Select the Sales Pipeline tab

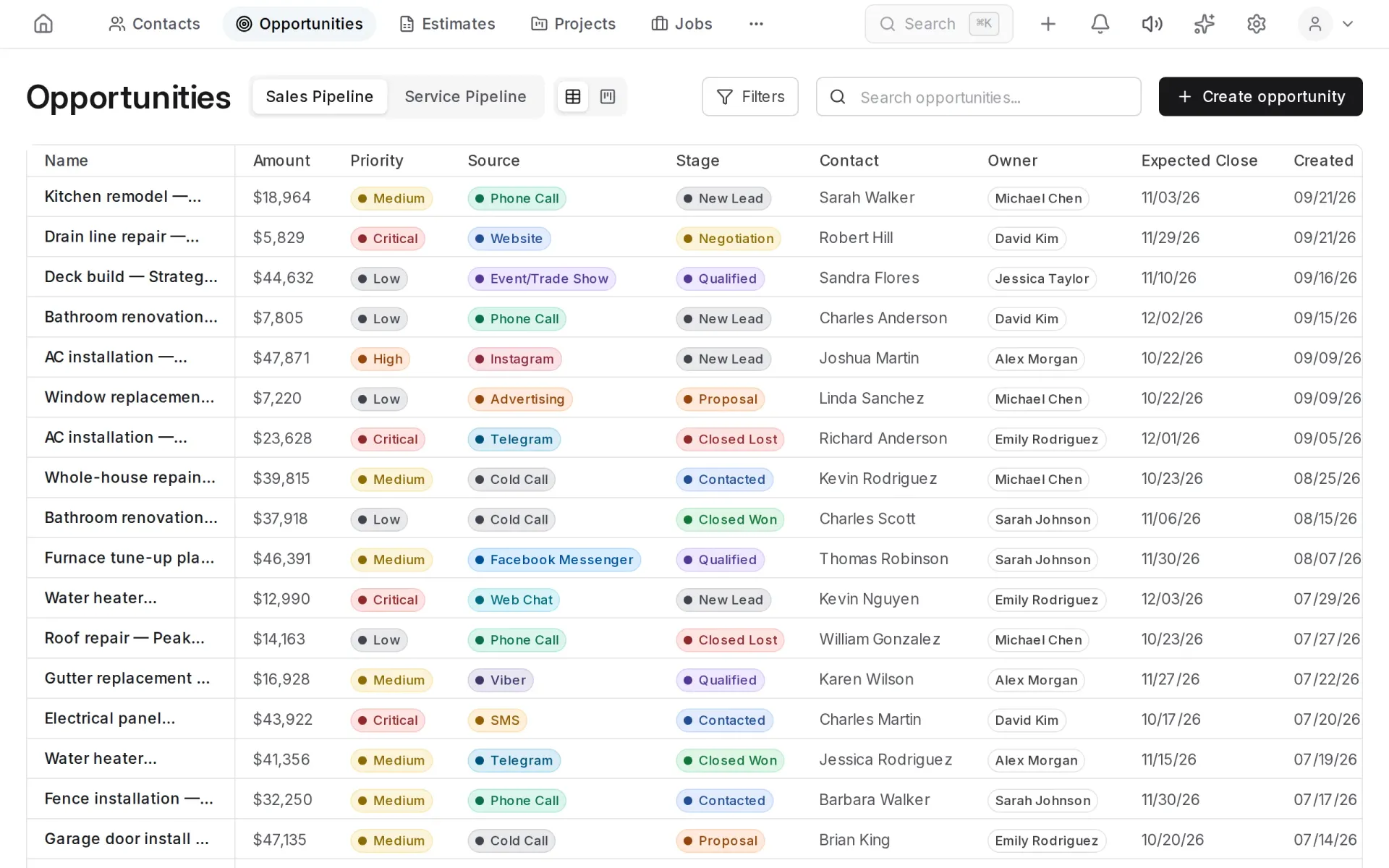point(319,96)
